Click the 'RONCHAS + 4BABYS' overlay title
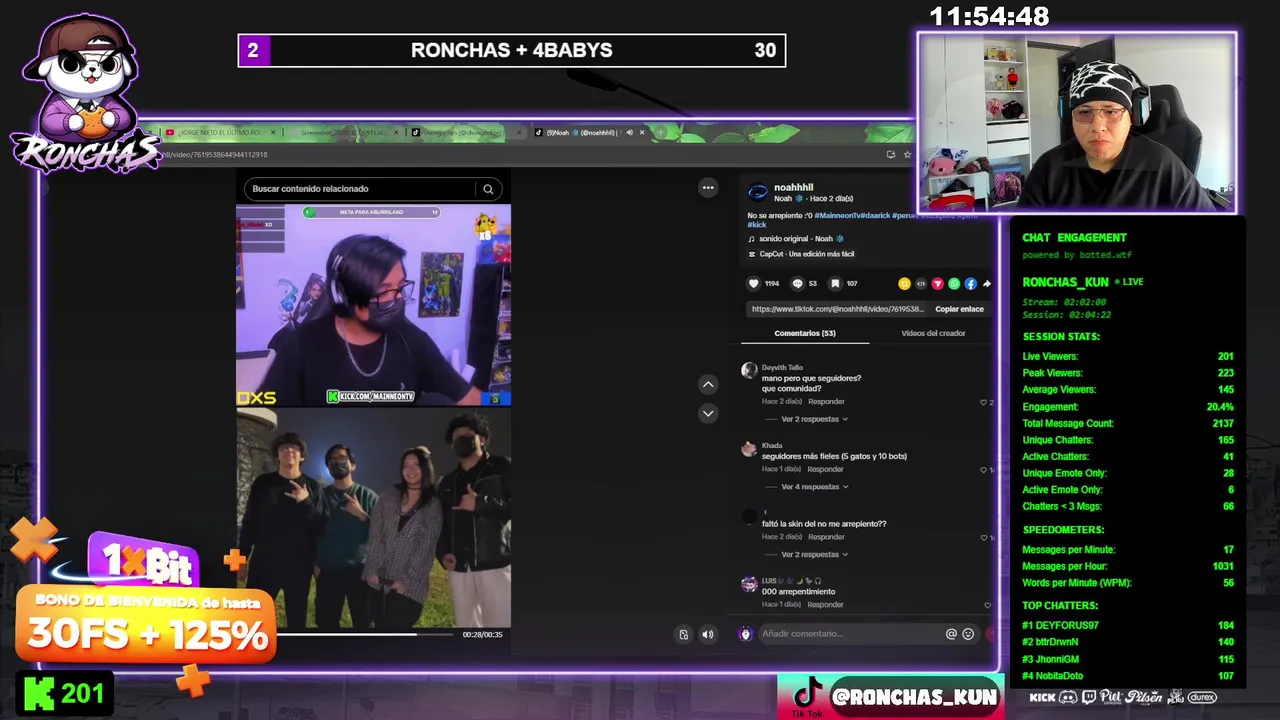Screen dimensions: 1280x720 pos(511,50)
